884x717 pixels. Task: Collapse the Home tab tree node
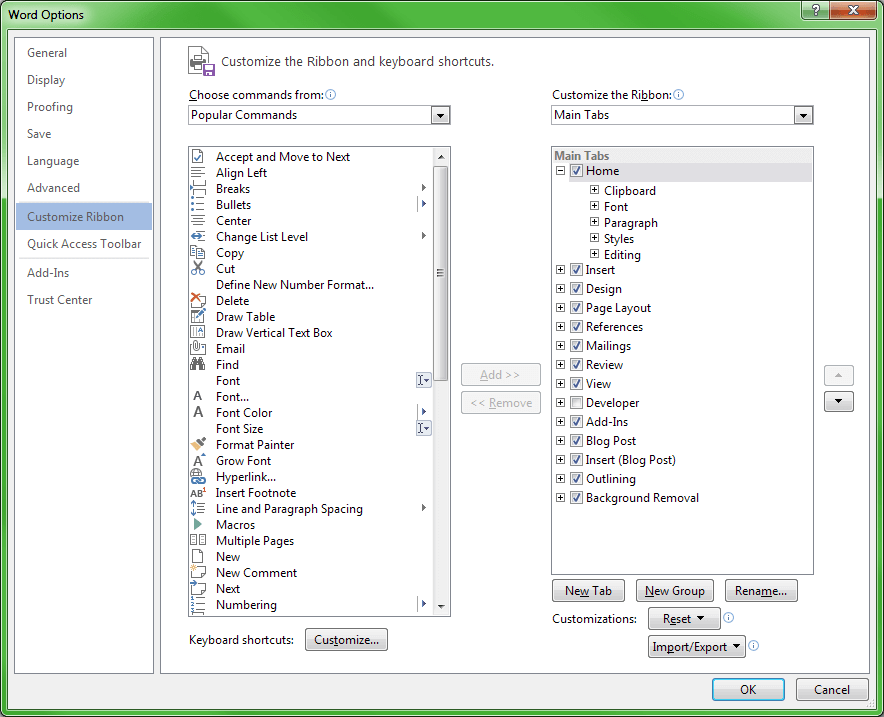[560, 171]
